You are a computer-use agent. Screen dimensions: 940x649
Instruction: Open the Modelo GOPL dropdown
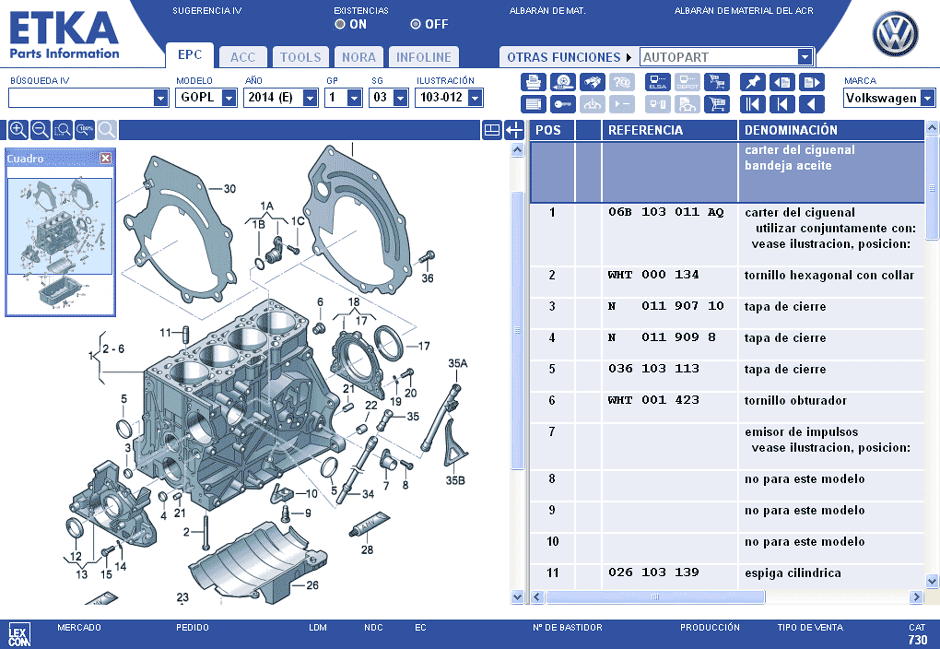[229, 98]
